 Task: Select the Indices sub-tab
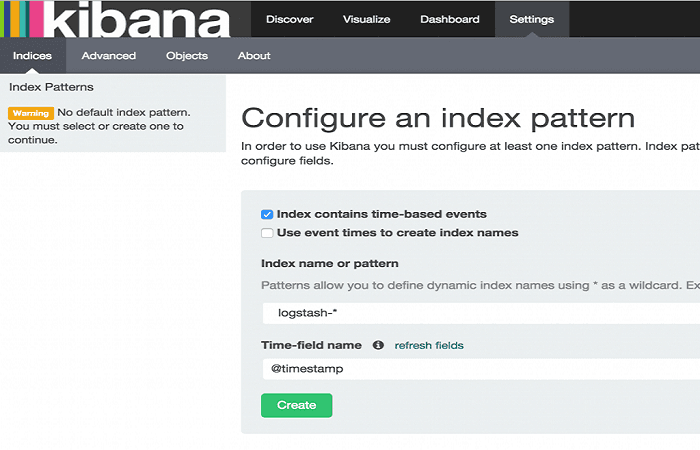[x=32, y=56]
